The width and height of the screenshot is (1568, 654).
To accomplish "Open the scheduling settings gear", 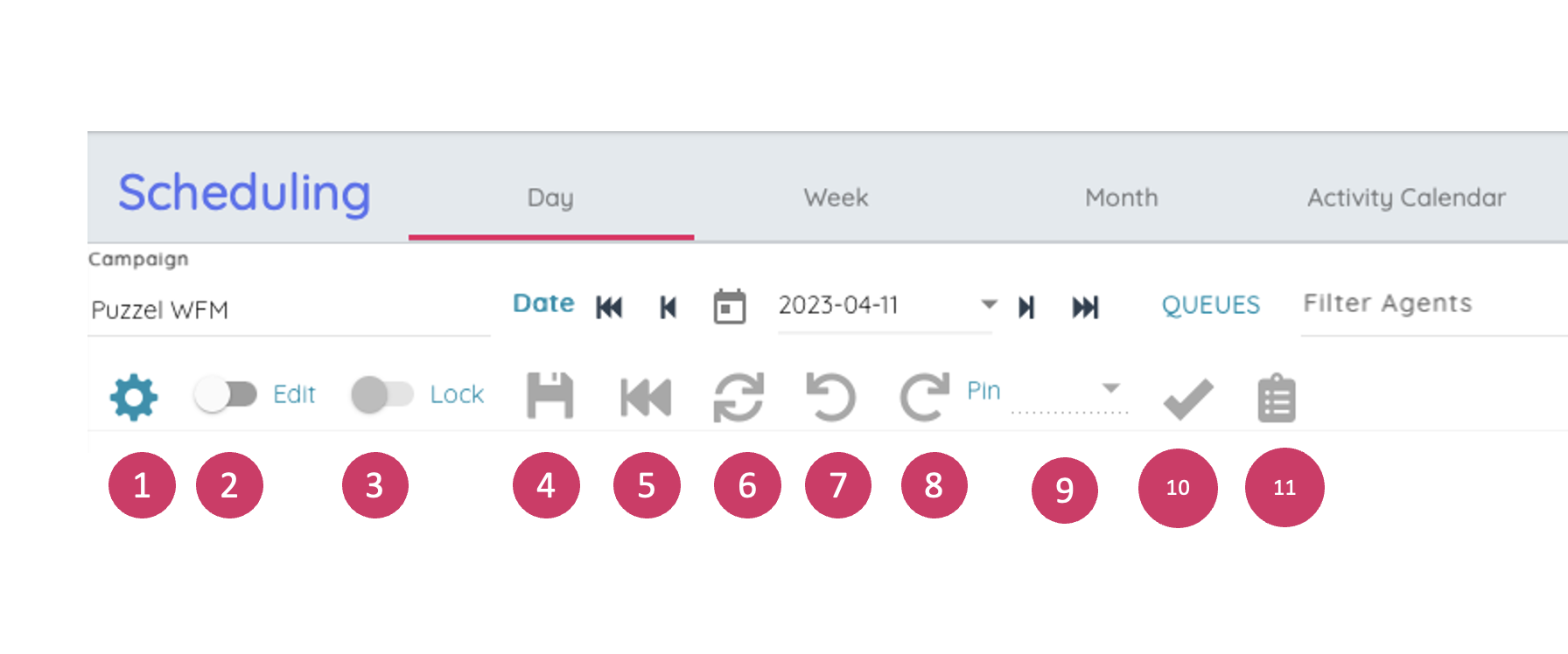I will [134, 397].
